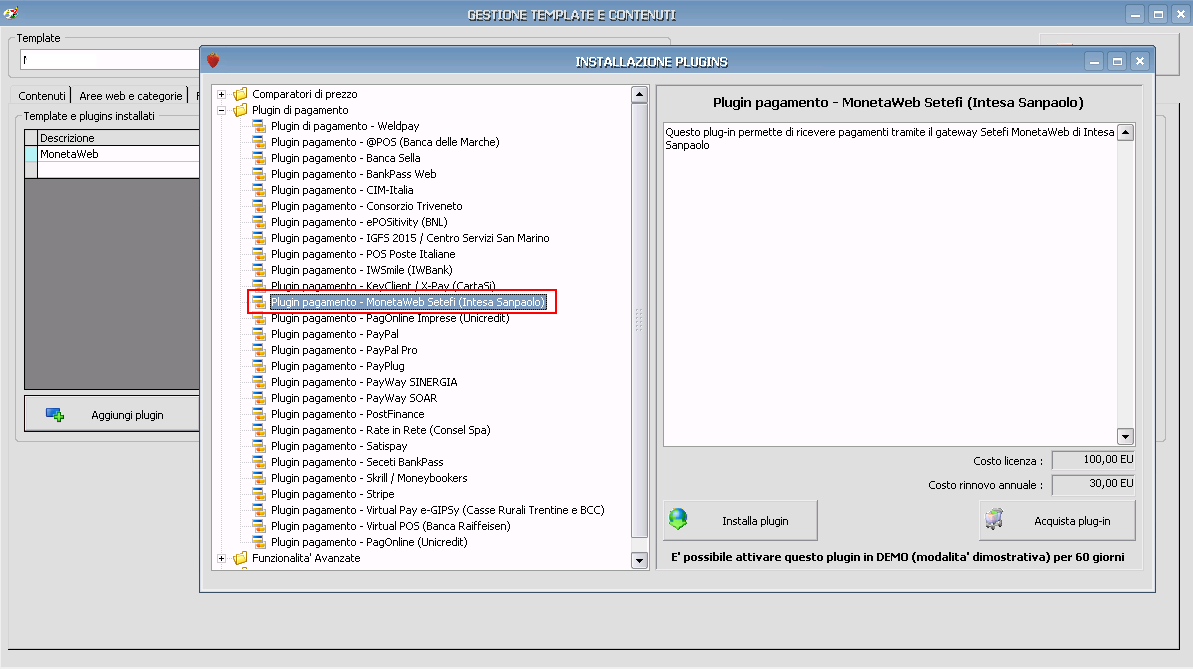Click the CIM-Italia plugin icon
Image resolution: width=1193 pixels, height=669 pixels.
(259, 190)
